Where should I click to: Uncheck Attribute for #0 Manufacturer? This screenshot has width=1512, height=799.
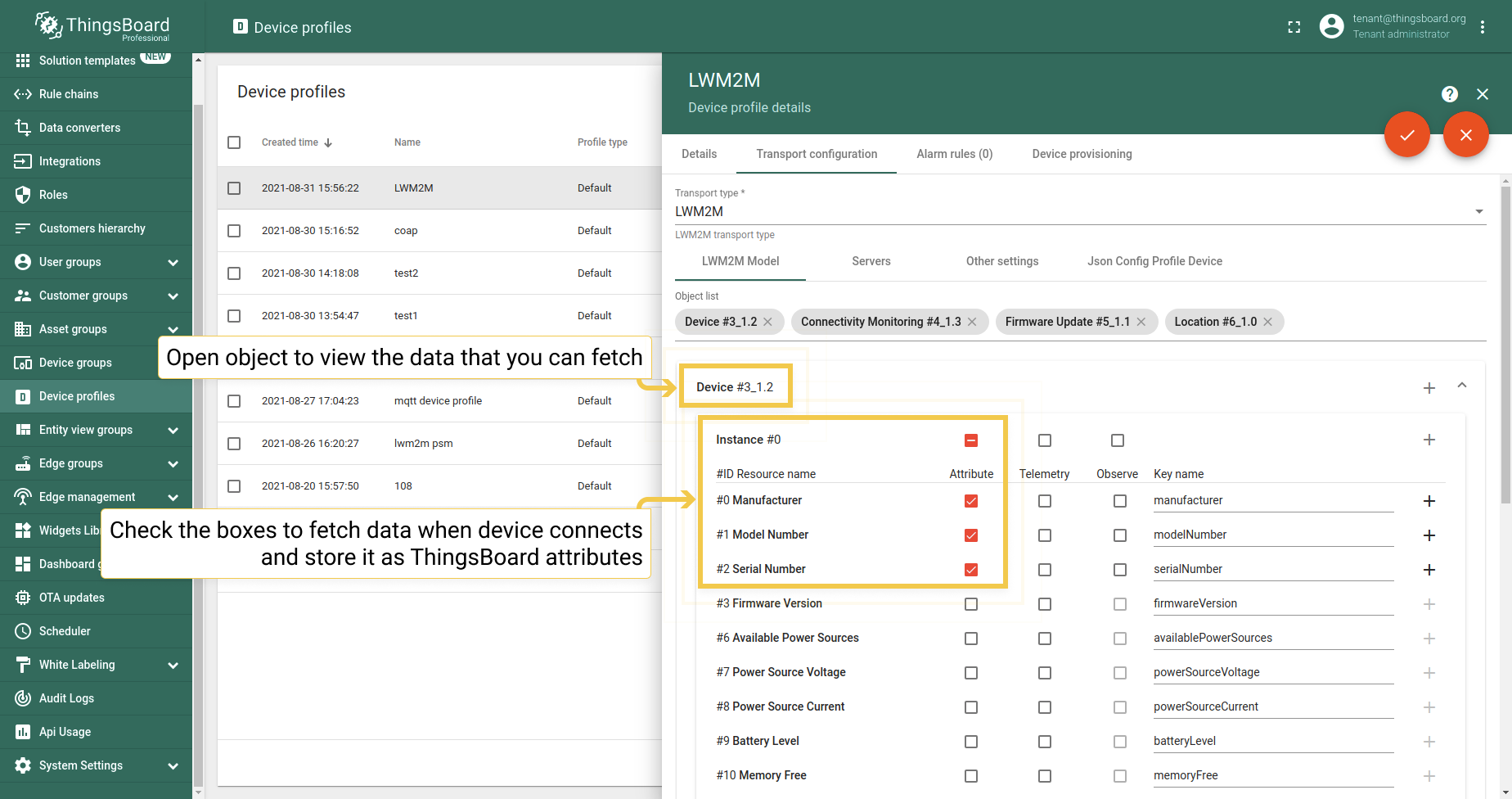[971, 501]
